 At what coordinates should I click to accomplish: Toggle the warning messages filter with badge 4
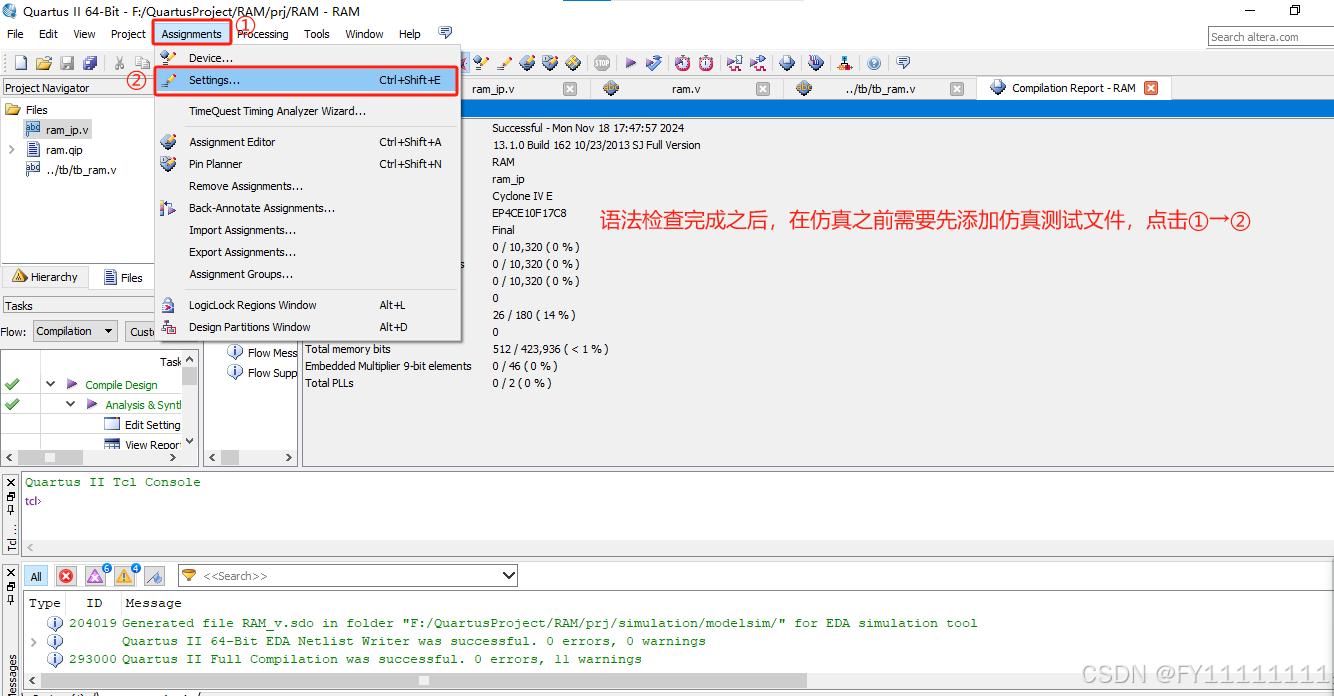tap(125, 576)
